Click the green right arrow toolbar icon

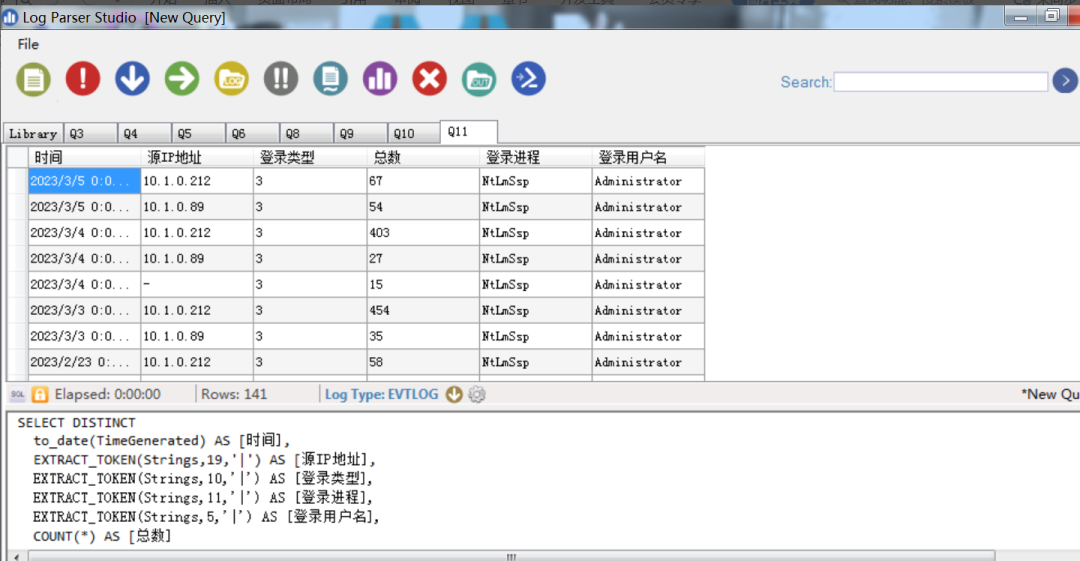point(182,79)
